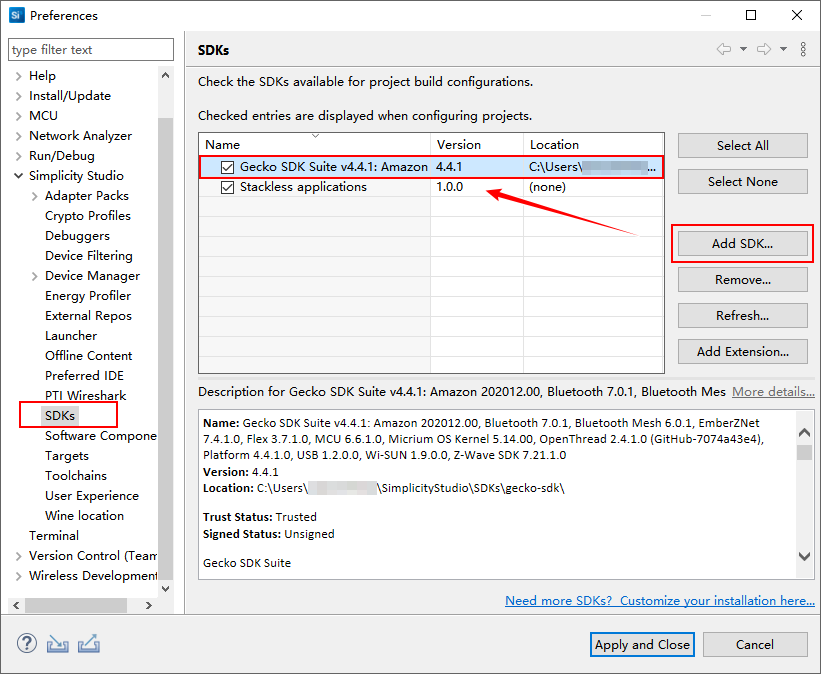Expand the Version Control node
Image resolution: width=821 pixels, height=674 pixels.
click(x=19, y=556)
